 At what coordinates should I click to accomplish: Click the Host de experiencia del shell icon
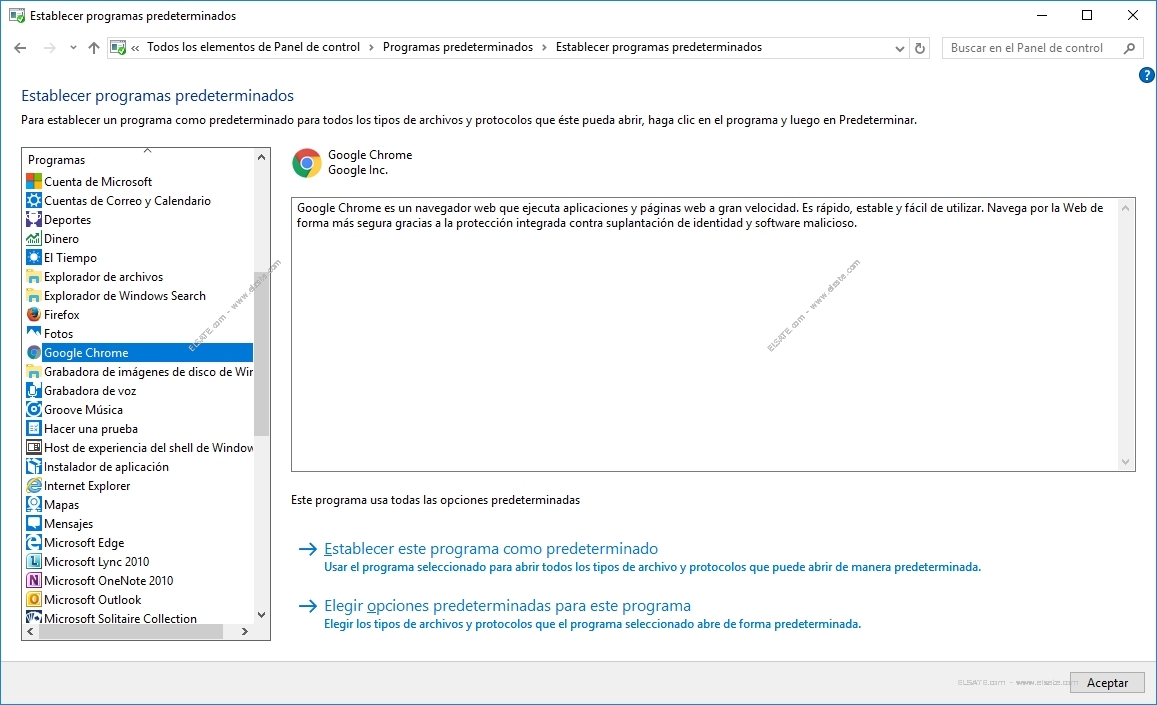(34, 448)
